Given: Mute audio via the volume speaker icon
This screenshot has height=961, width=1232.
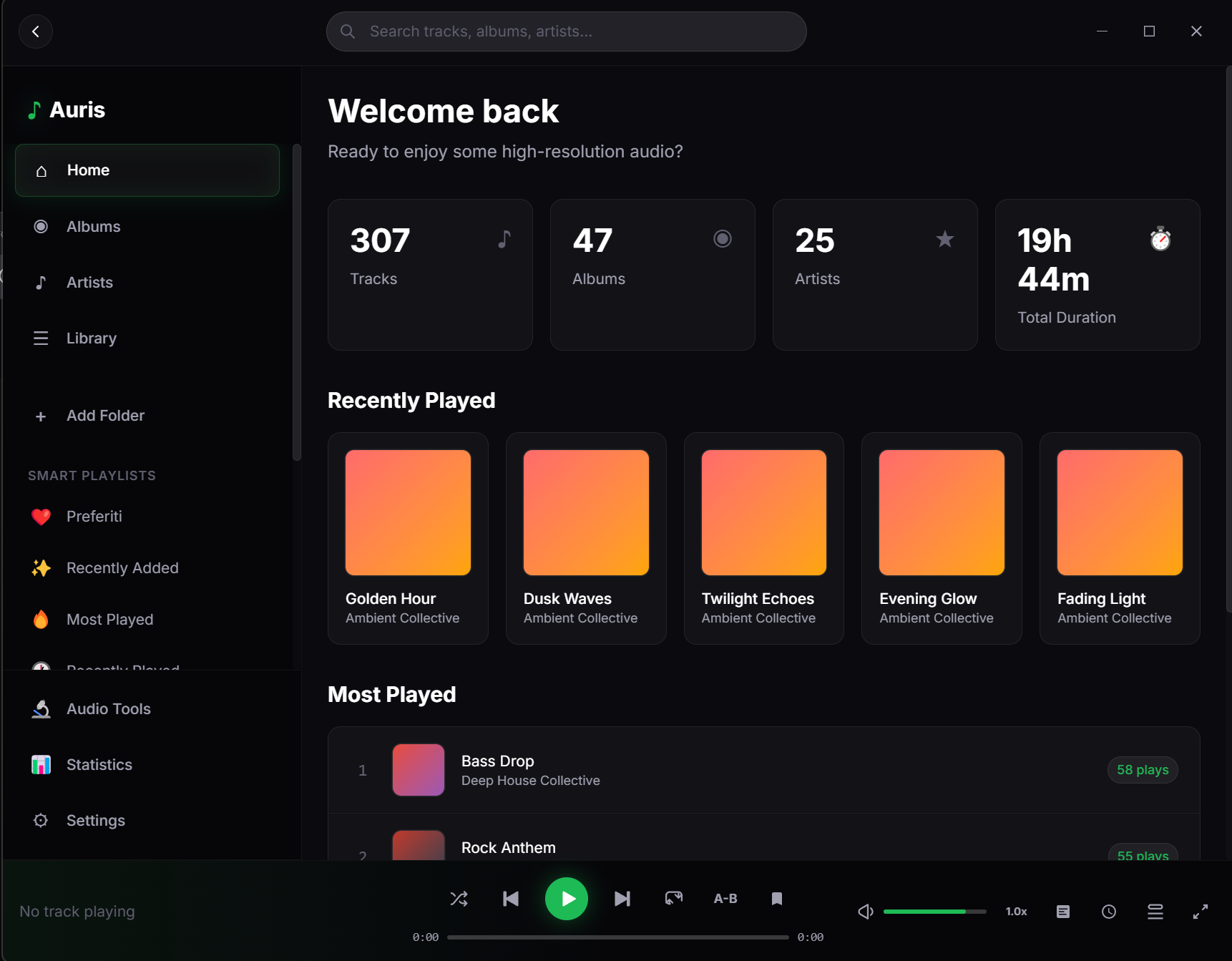Looking at the screenshot, I should click(864, 912).
